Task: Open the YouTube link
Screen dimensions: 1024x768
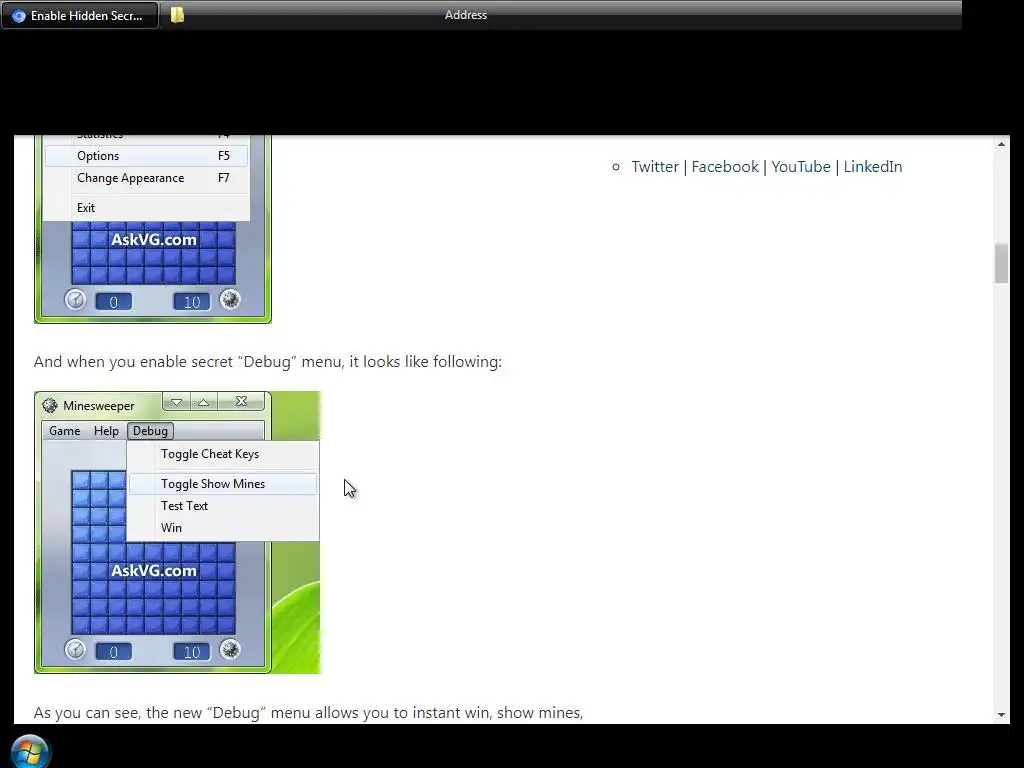Action: [801, 167]
